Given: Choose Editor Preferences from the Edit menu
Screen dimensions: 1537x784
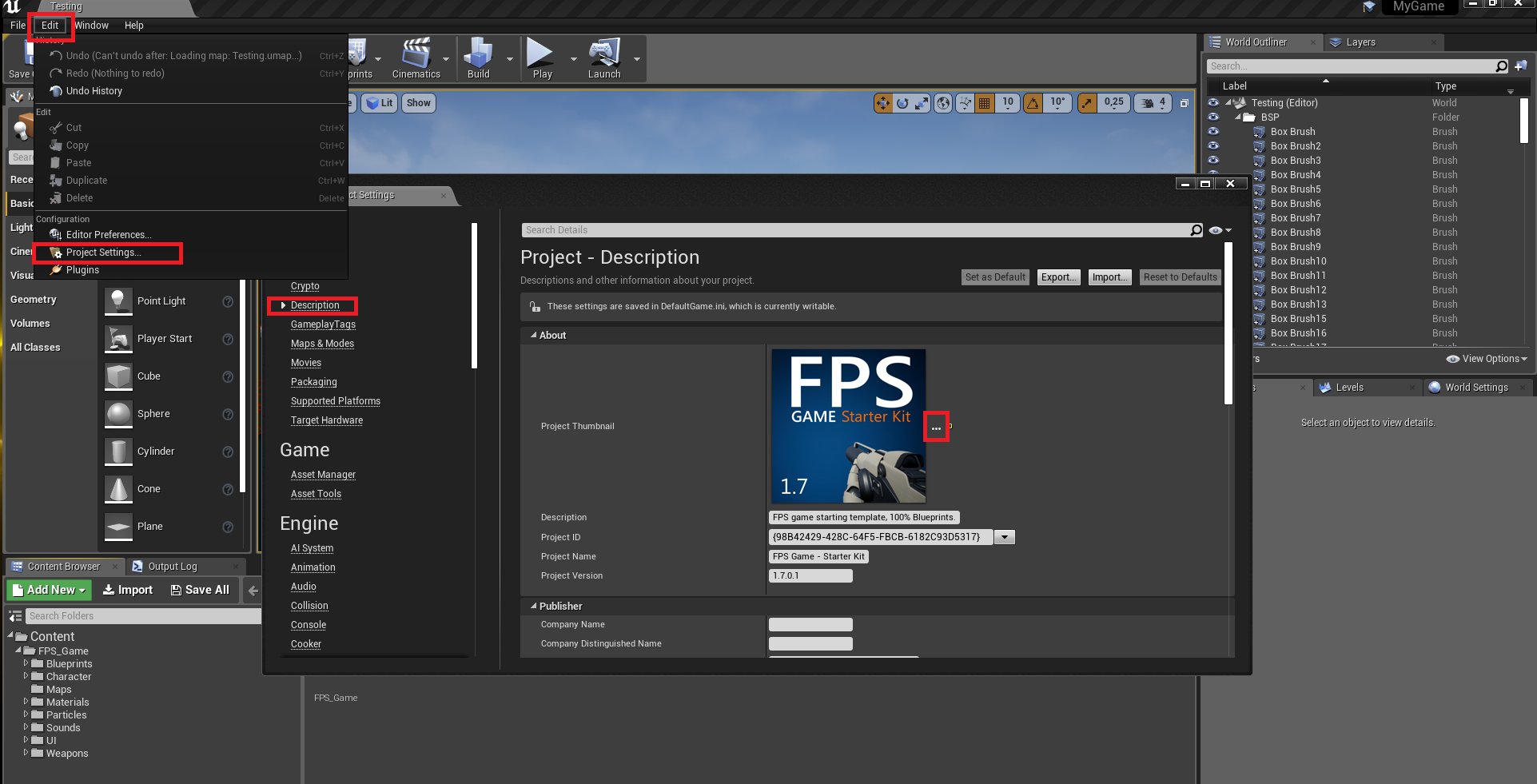Looking at the screenshot, I should coord(108,235).
